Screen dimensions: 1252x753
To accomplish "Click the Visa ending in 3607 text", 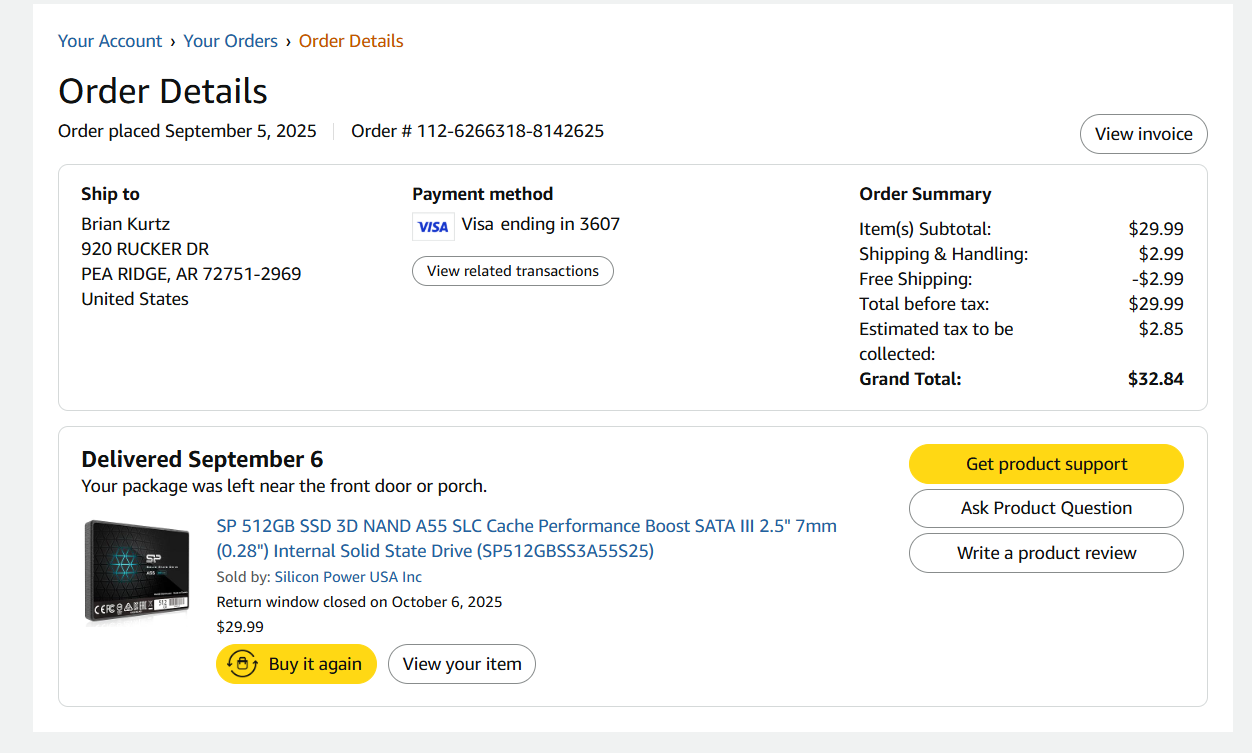I will tap(540, 224).
